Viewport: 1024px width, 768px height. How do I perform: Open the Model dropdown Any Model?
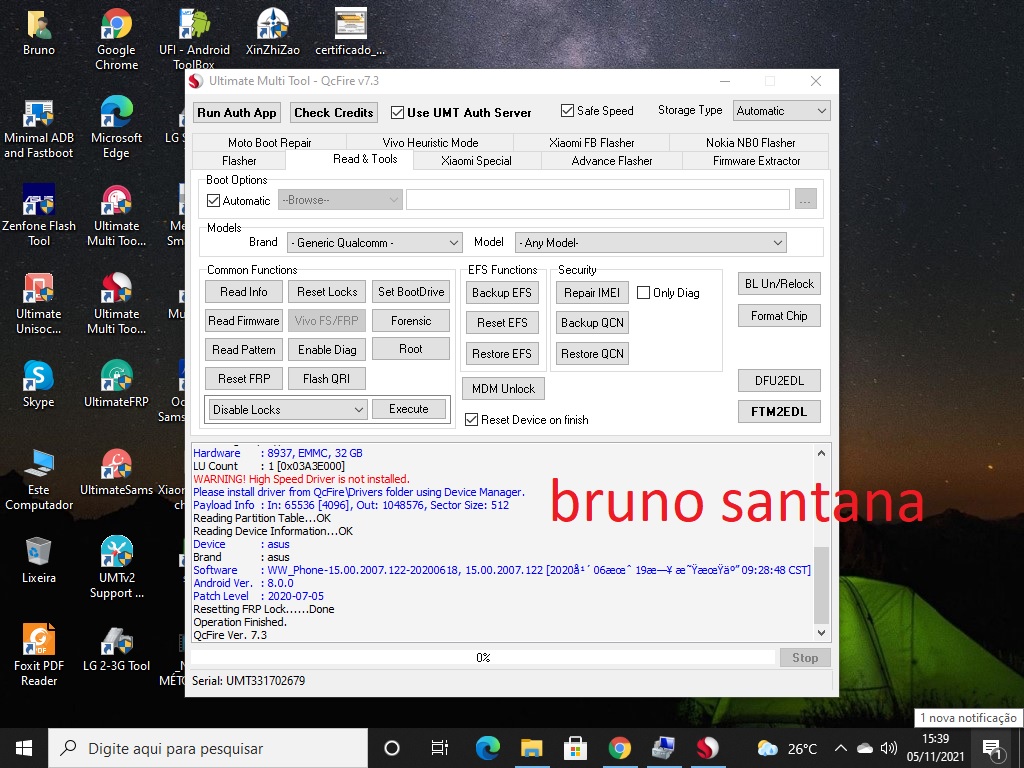tap(650, 243)
